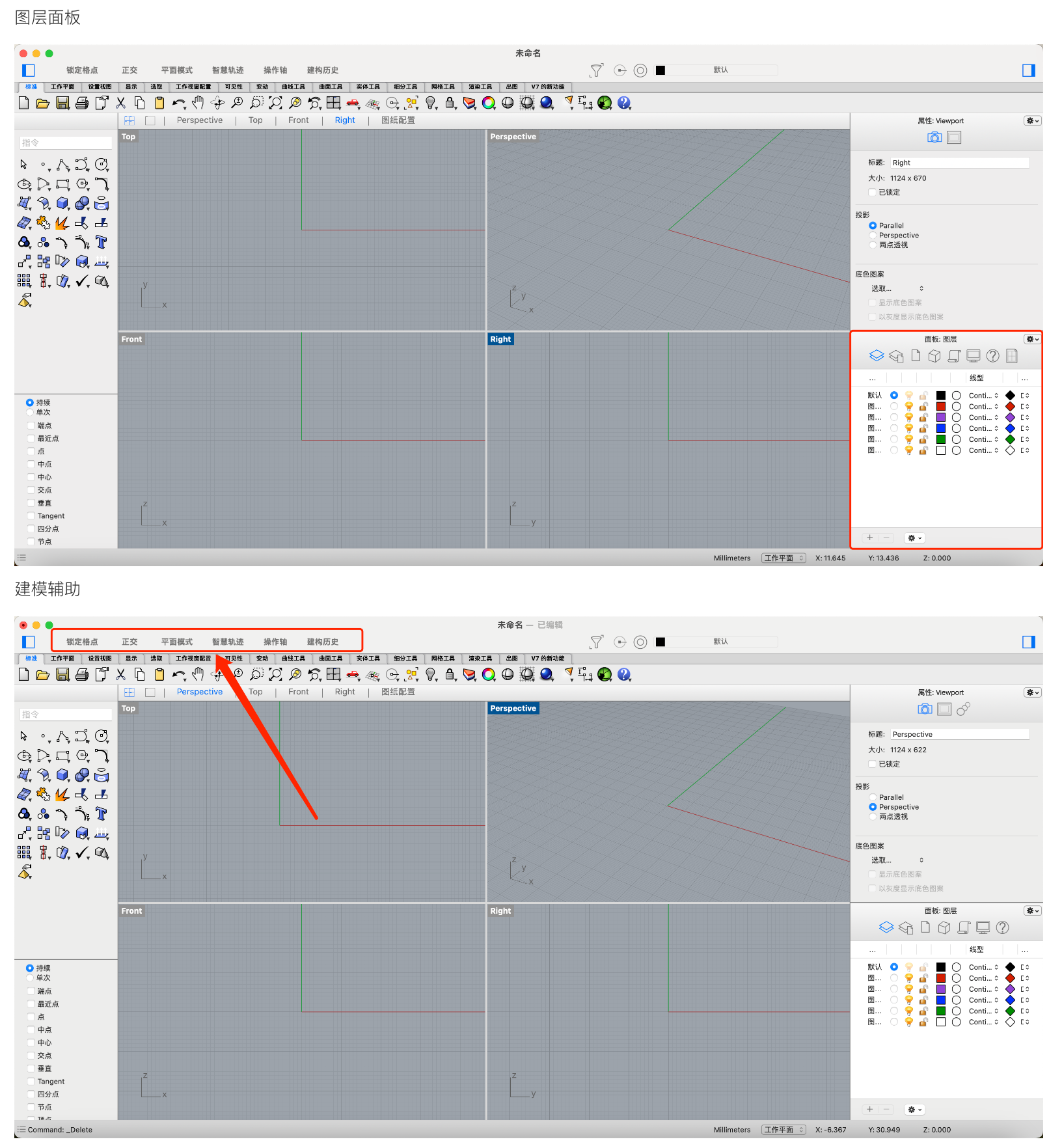Click question mark icon in upper layer panel

tap(993, 356)
